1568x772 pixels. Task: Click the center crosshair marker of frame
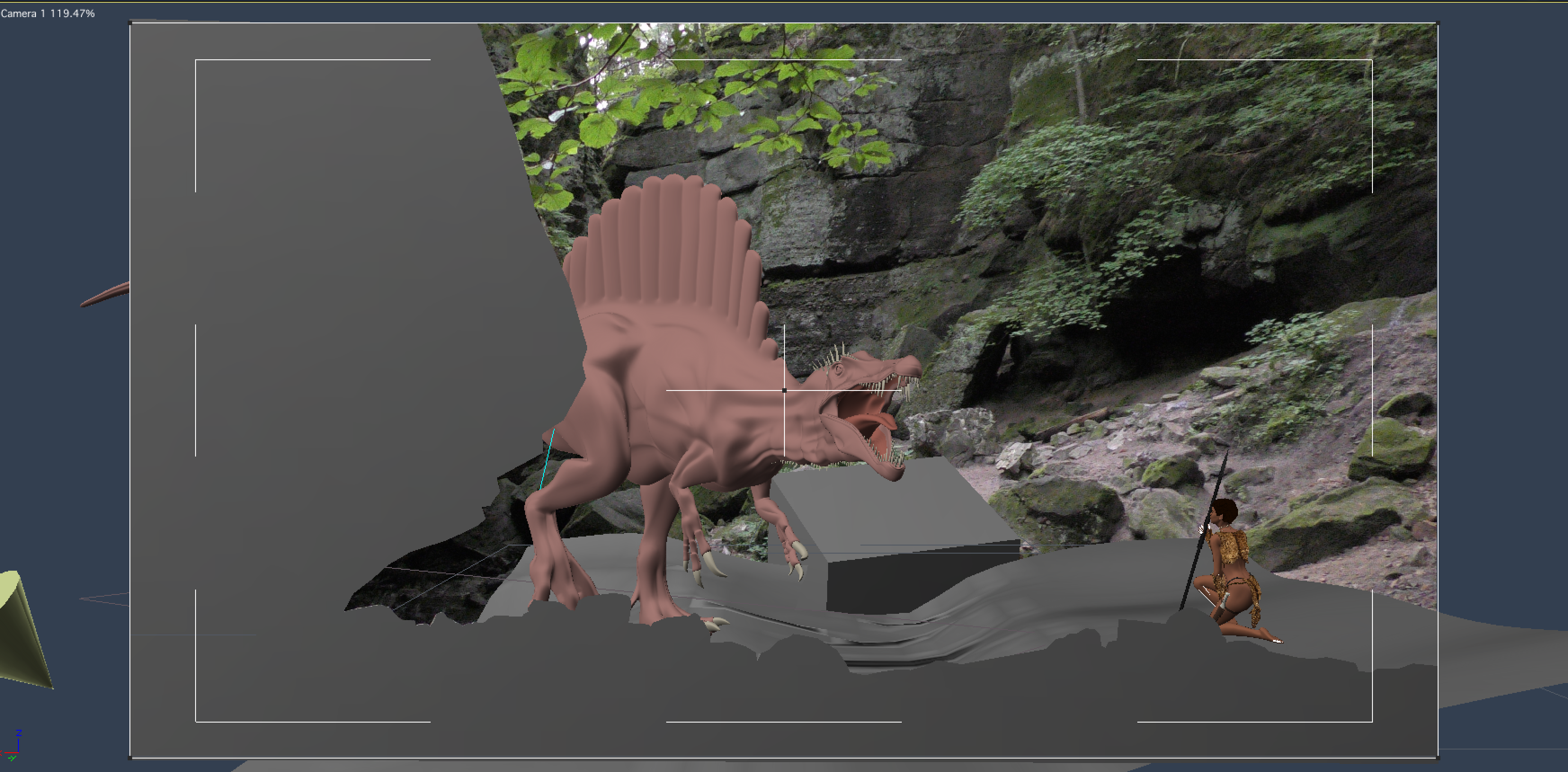tap(784, 390)
